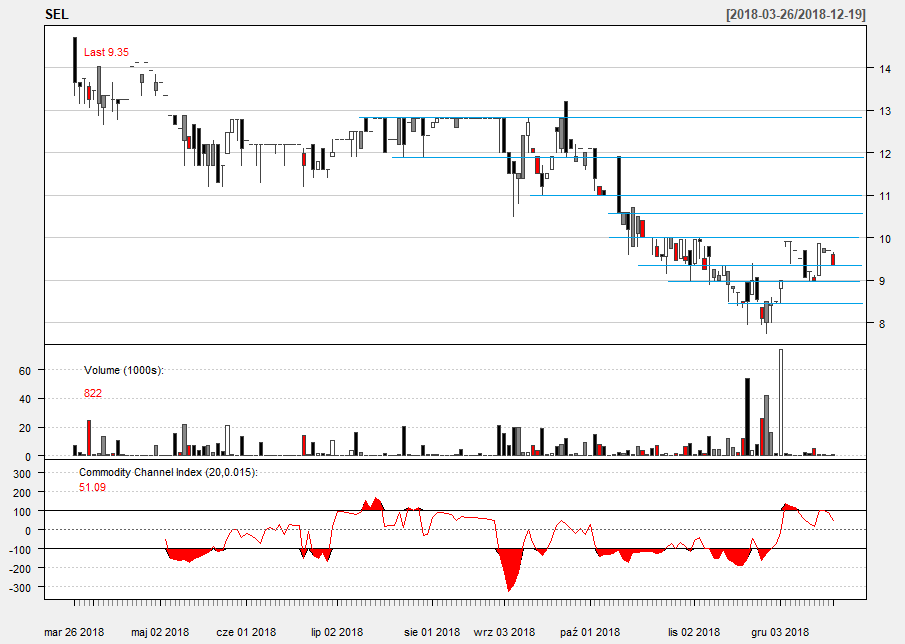
Task: Click the 12 label on the price axis
Action: coord(885,153)
